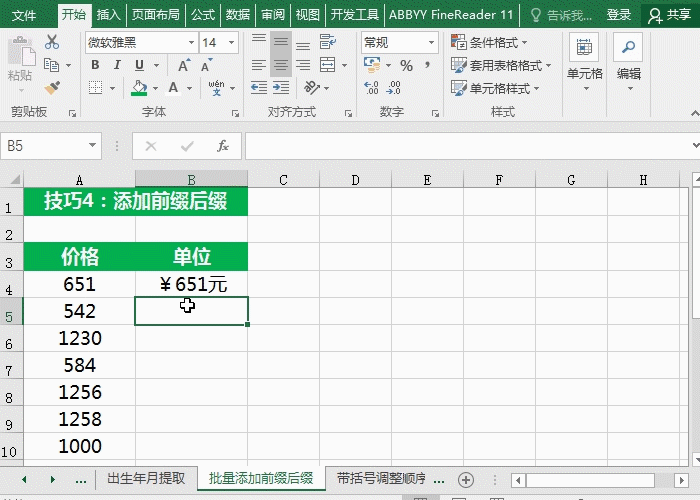This screenshot has width=700, height=500.
Task: Toggle bold formatting
Action: 95,66
